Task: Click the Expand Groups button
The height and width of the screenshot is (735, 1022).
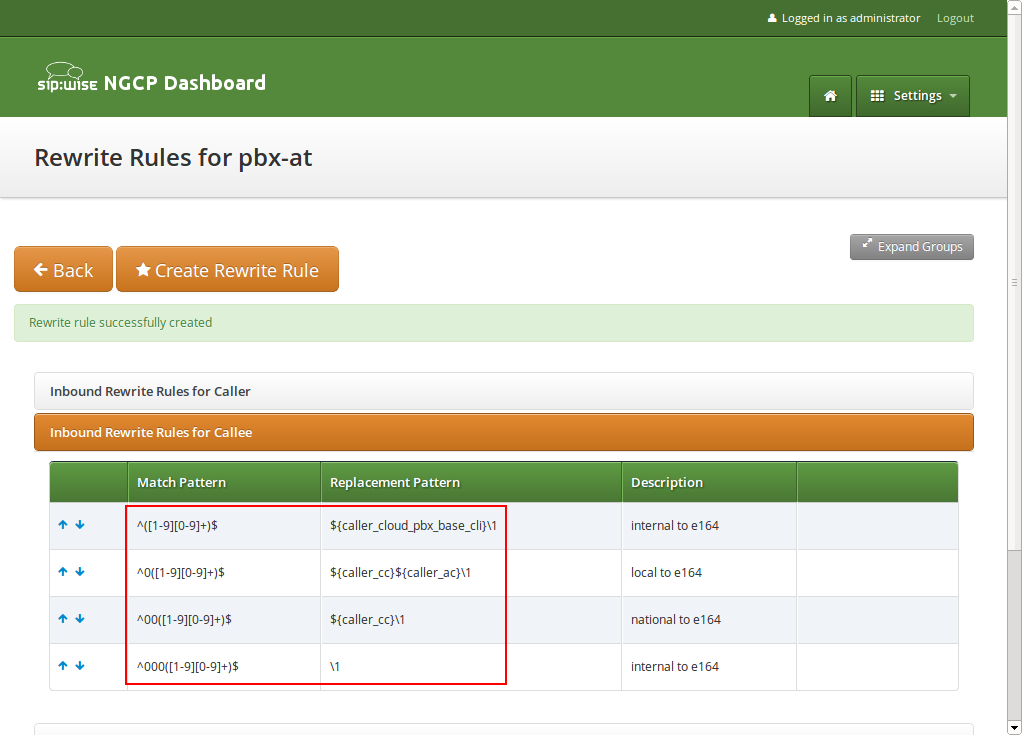Action: coord(911,247)
